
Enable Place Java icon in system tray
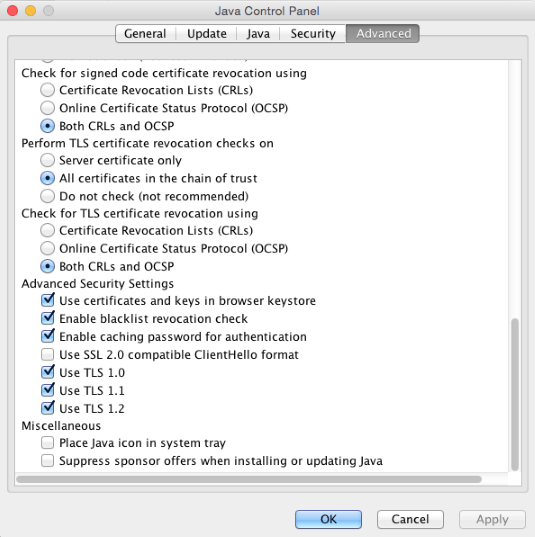tap(47, 442)
